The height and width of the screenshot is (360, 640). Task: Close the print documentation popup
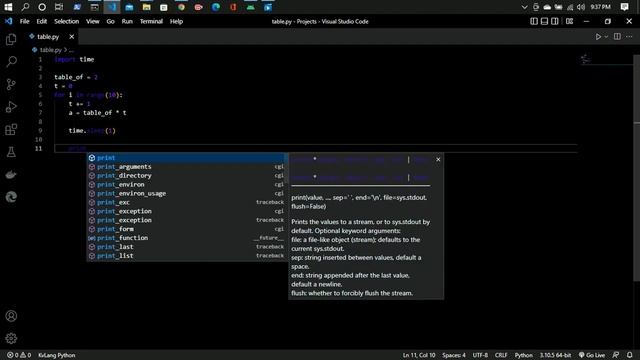click(438, 160)
